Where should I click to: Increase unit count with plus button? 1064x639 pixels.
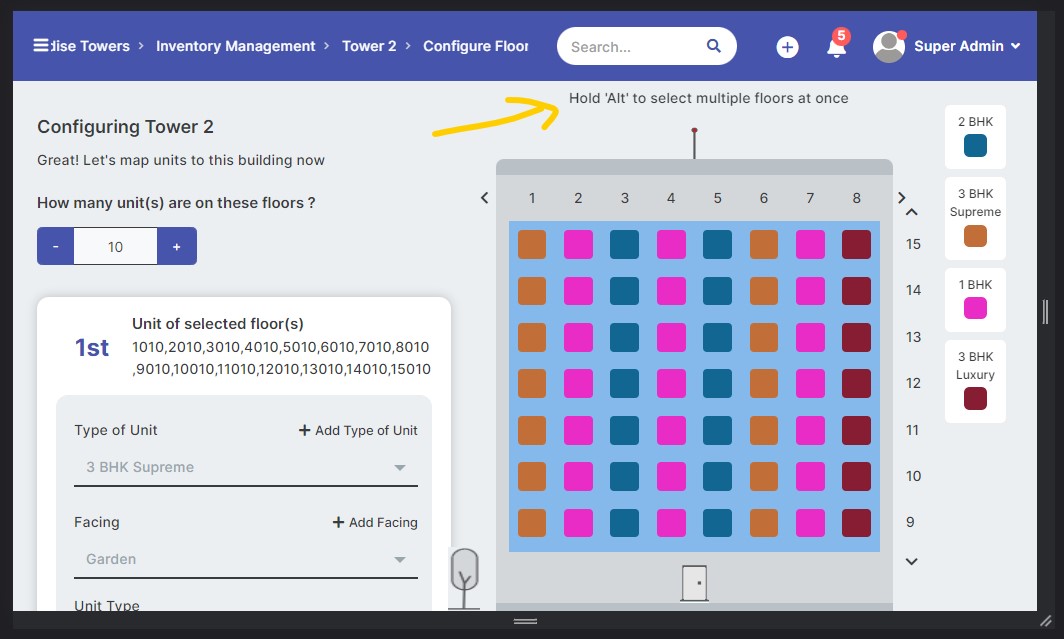(x=176, y=246)
